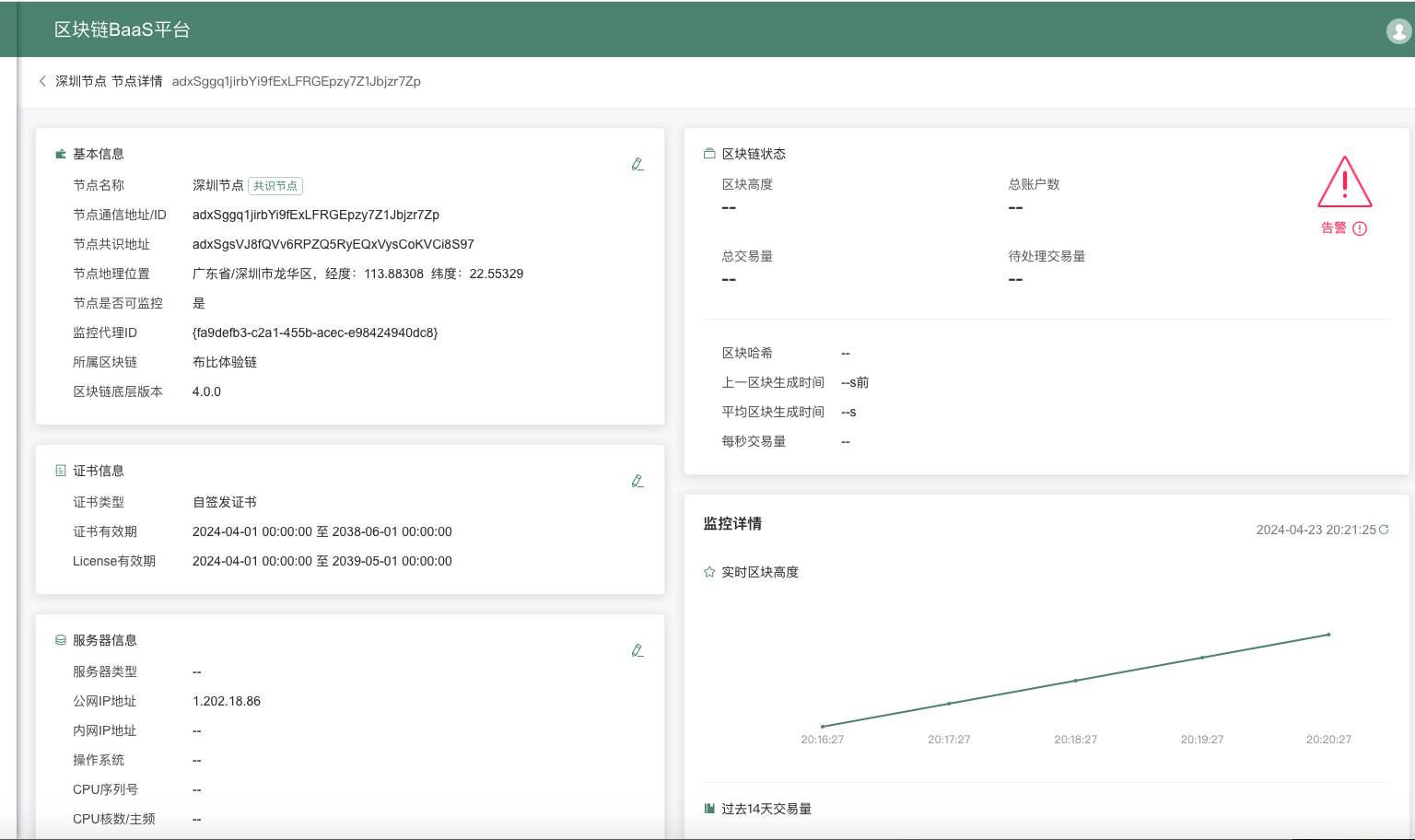This screenshot has height=840, width=1415.
Task: Click the 区块链状态 header icon
Action: coord(709,154)
